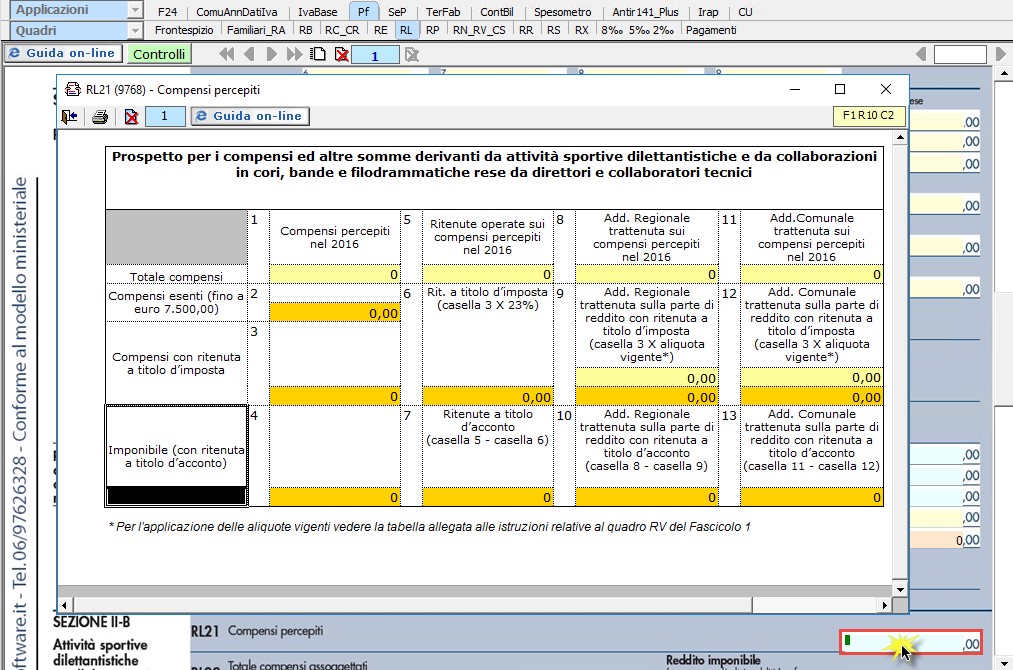Click field 7 Ritenute a titolo d'acconto value
This screenshot has height=670, width=1013.
point(488,497)
